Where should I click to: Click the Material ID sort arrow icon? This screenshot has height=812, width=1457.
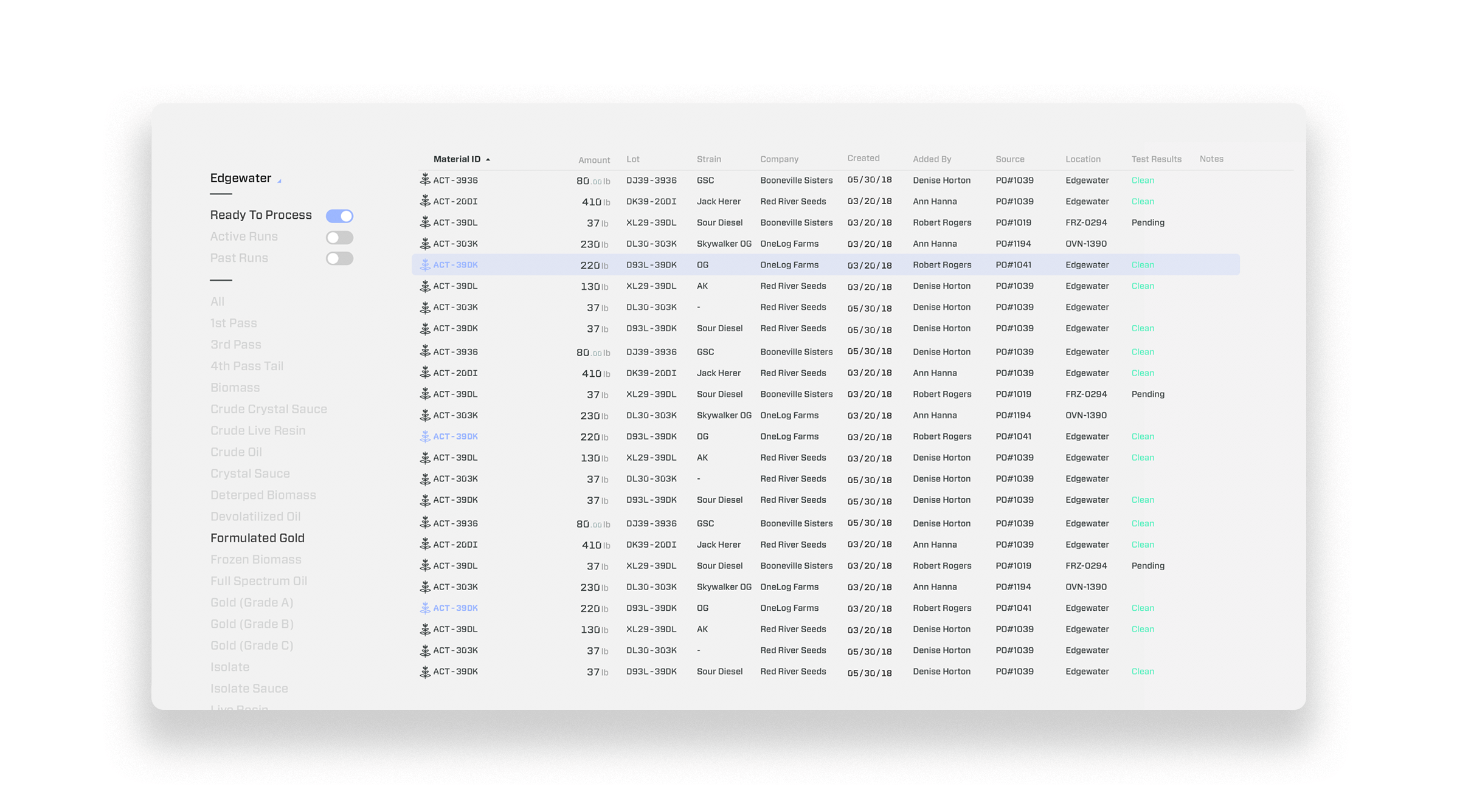click(x=488, y=159)
